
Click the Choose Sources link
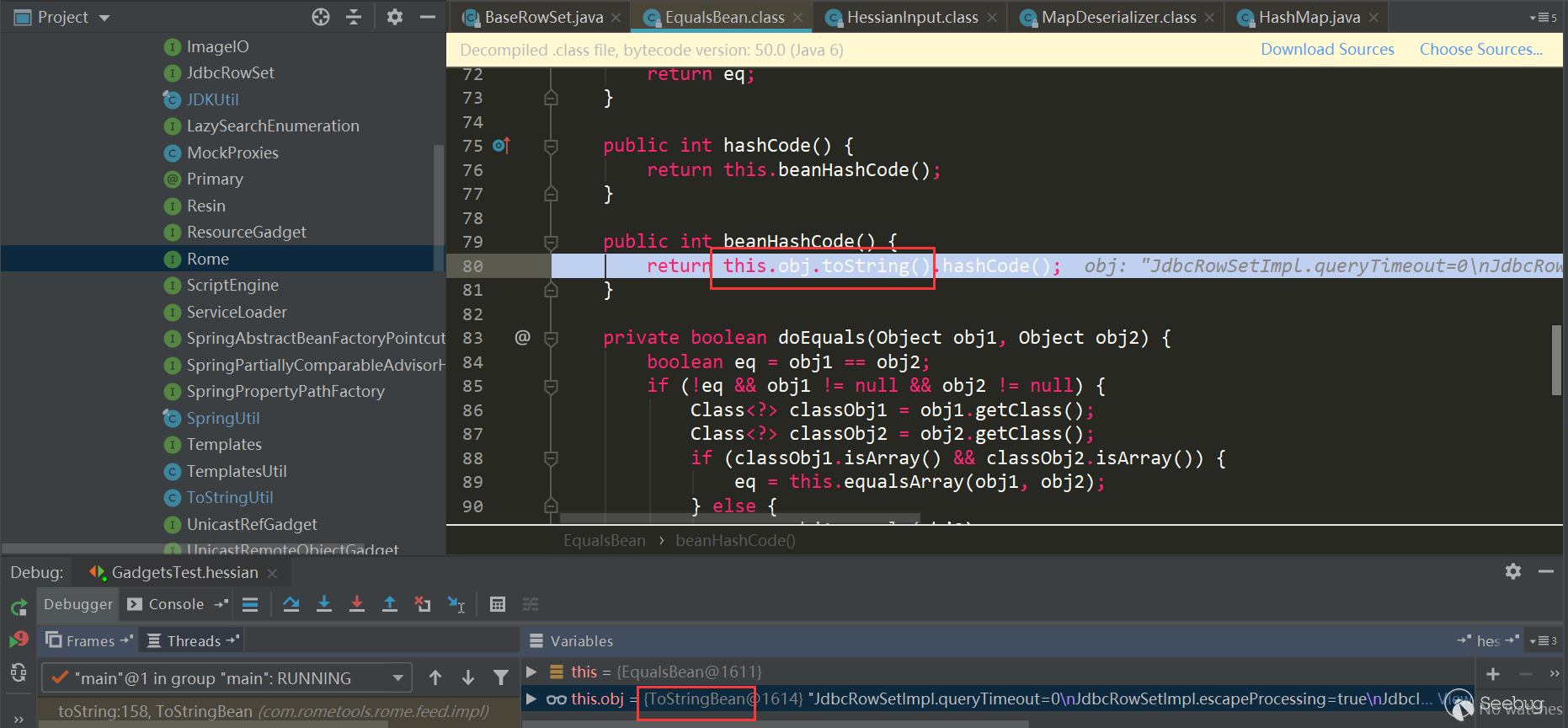point(1481,50)
